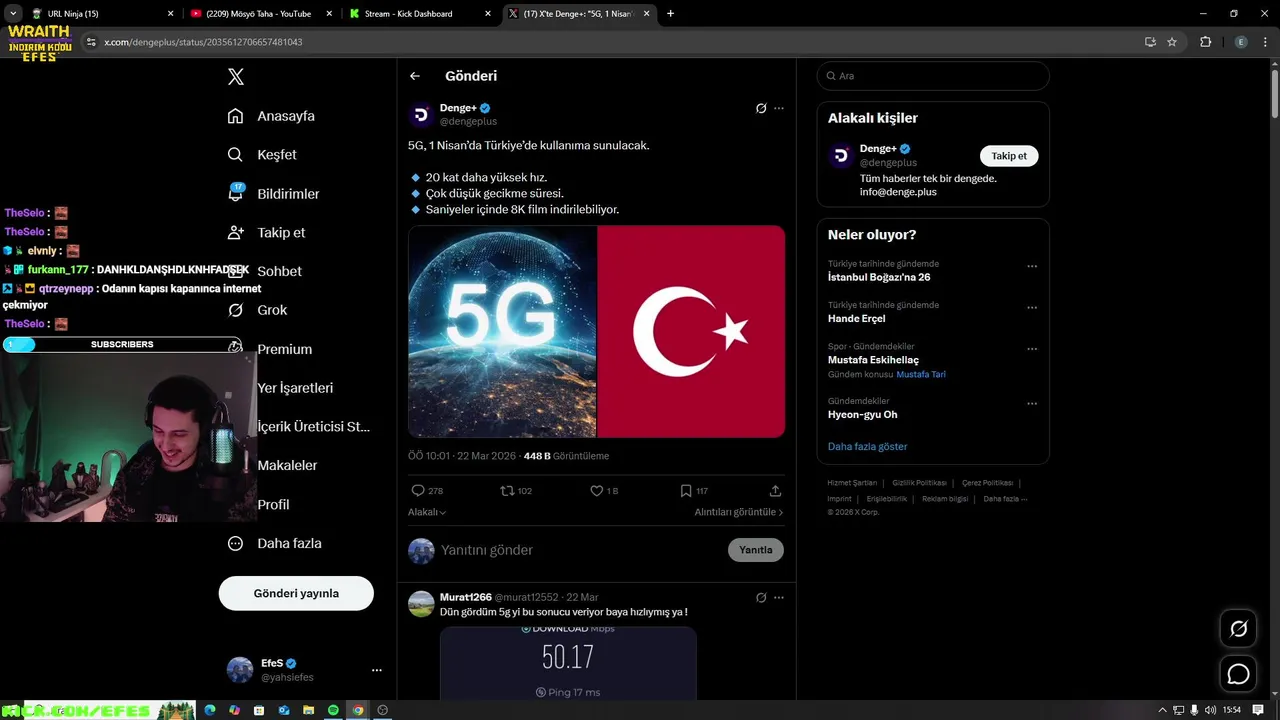Screen dimensions: 1280x720
Task: Go back using the arrow icon
Action: pyautogui.click(x=415, y=76)
